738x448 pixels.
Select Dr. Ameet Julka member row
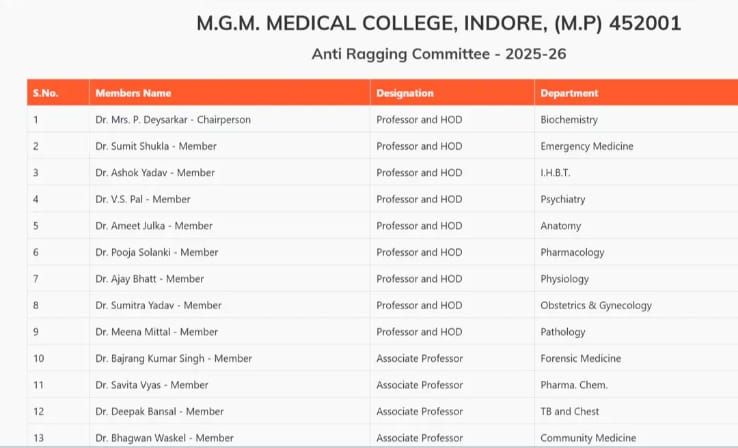coord(154,226)
